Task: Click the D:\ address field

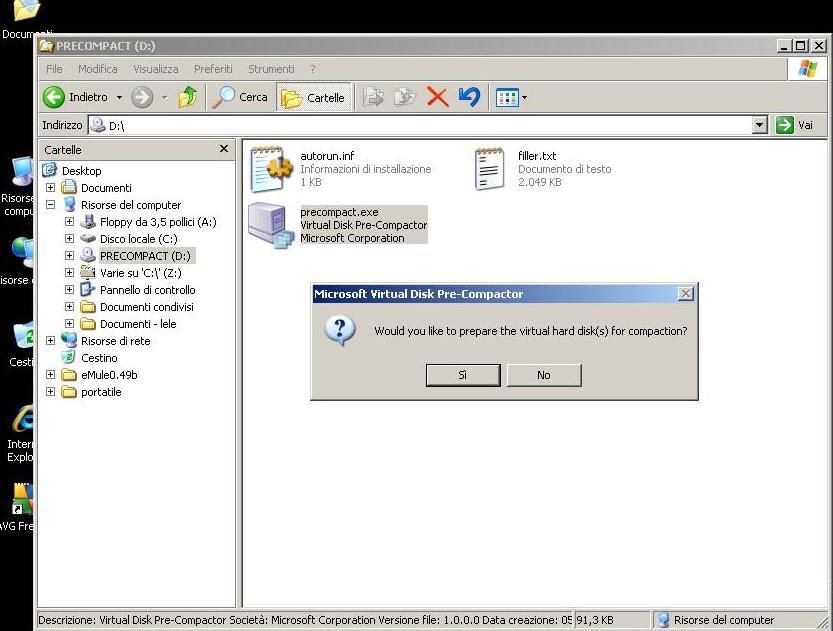Action: [420, 125]
